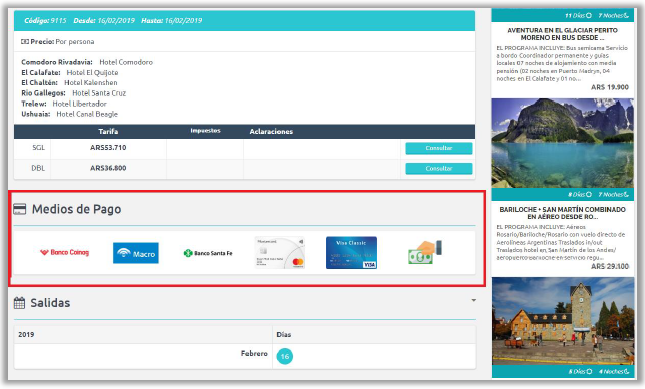The height and width of the screenshot is (389, 645).
Task: Collapse the Salidas section arrow
Action: (x=473, y=300)
